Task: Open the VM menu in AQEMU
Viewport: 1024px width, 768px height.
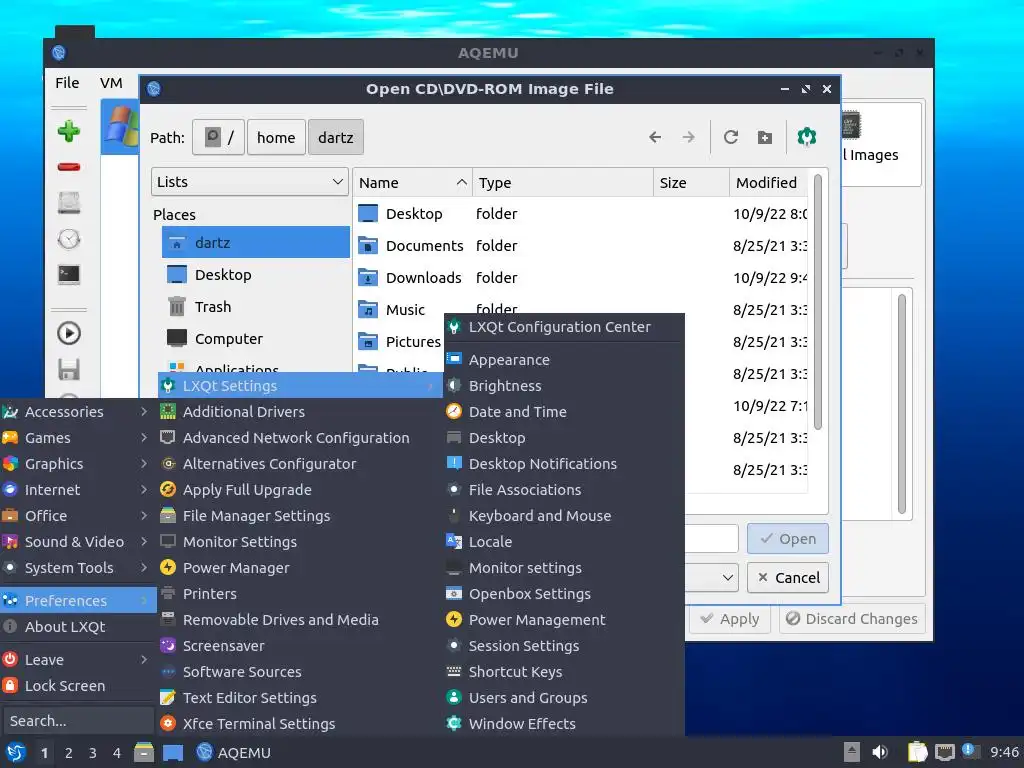Action: point(111,83)
